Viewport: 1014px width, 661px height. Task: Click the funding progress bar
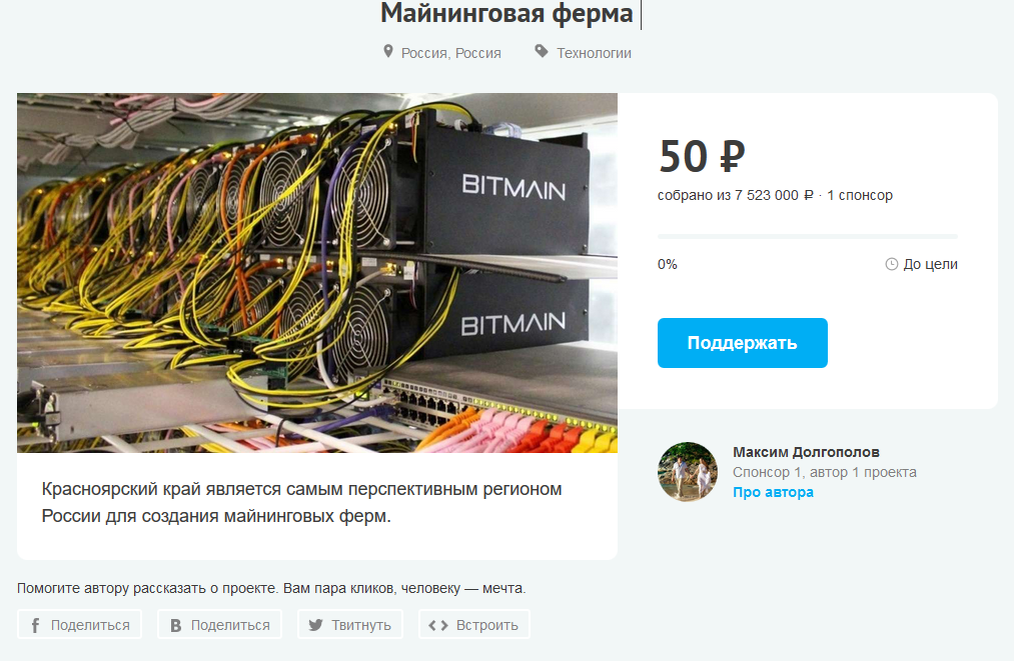tap(807, 237)
